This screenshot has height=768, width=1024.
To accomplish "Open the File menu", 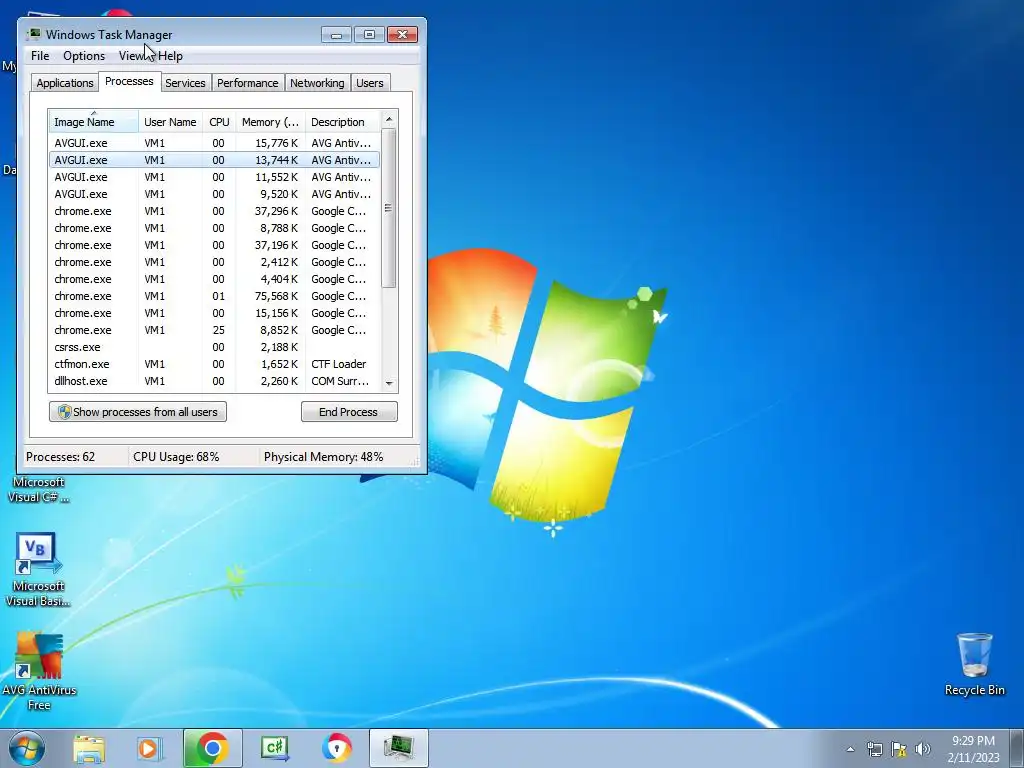I will coord(40,56).
